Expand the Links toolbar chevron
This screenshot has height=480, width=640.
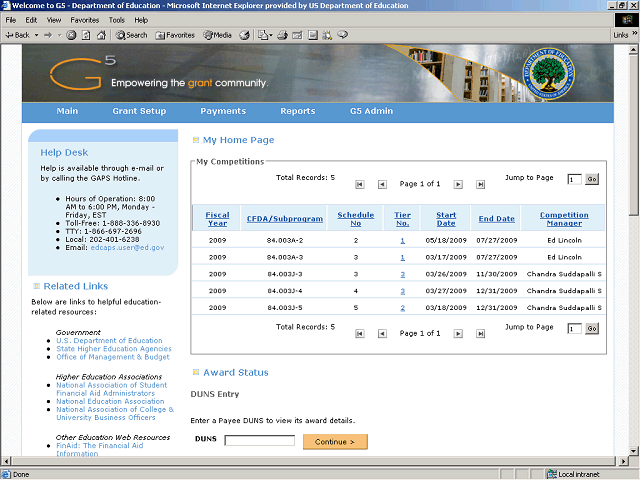pos(634,34)
